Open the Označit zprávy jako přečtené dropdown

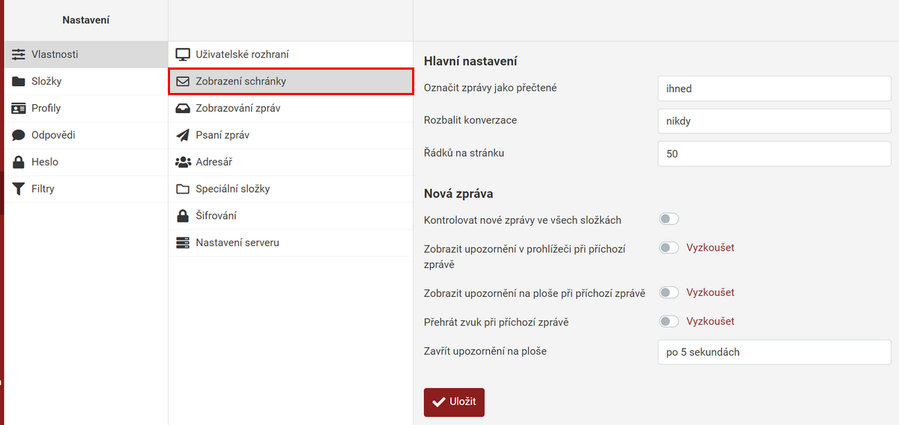[x=773, y=88]
